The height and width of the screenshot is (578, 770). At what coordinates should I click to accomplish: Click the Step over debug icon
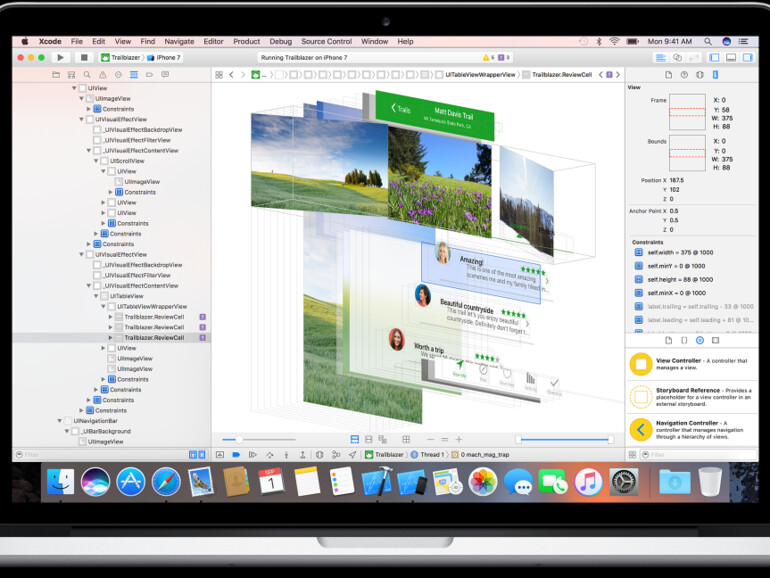point(270,455)
